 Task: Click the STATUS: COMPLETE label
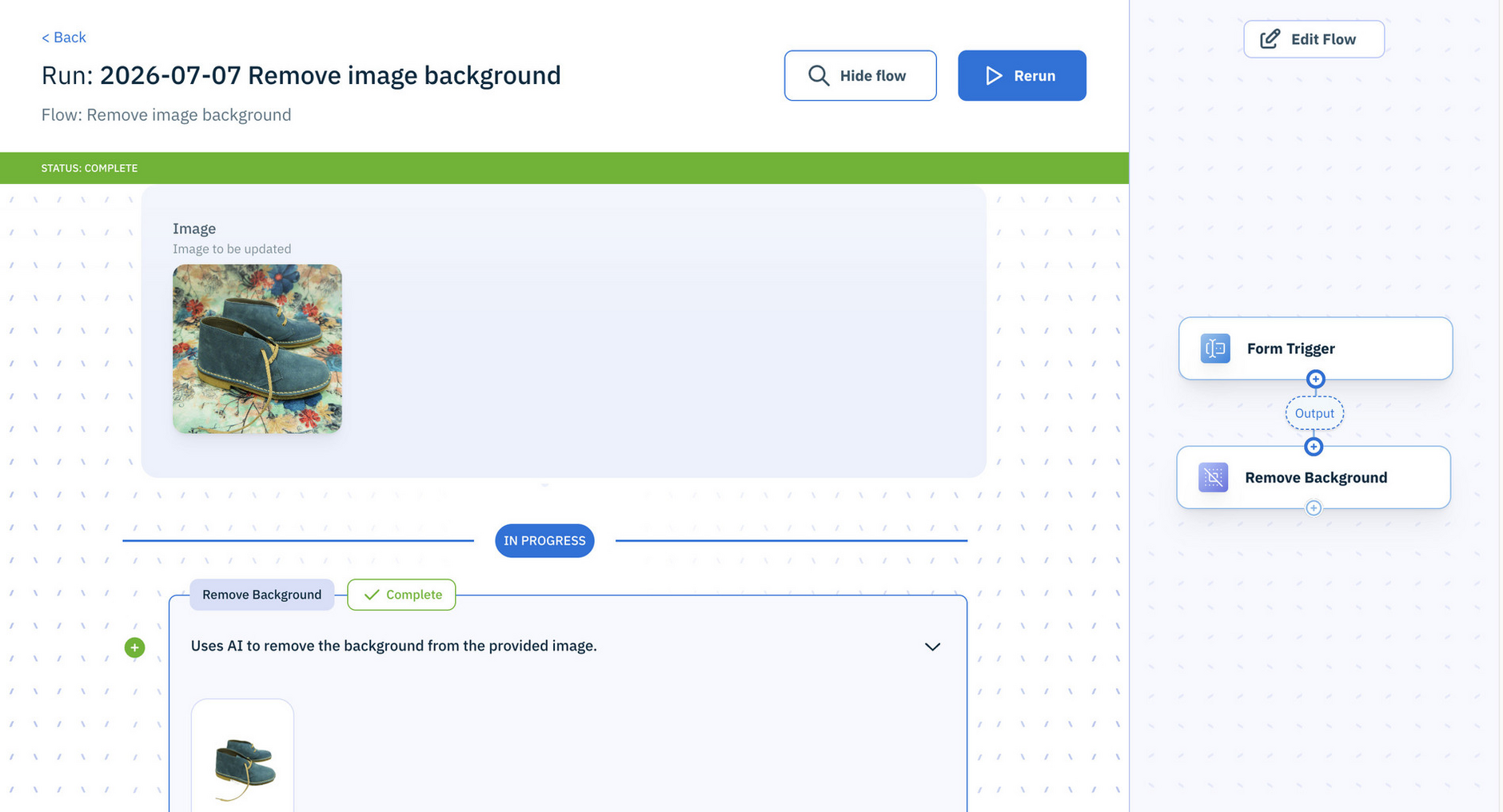click(x=90, y=169)
